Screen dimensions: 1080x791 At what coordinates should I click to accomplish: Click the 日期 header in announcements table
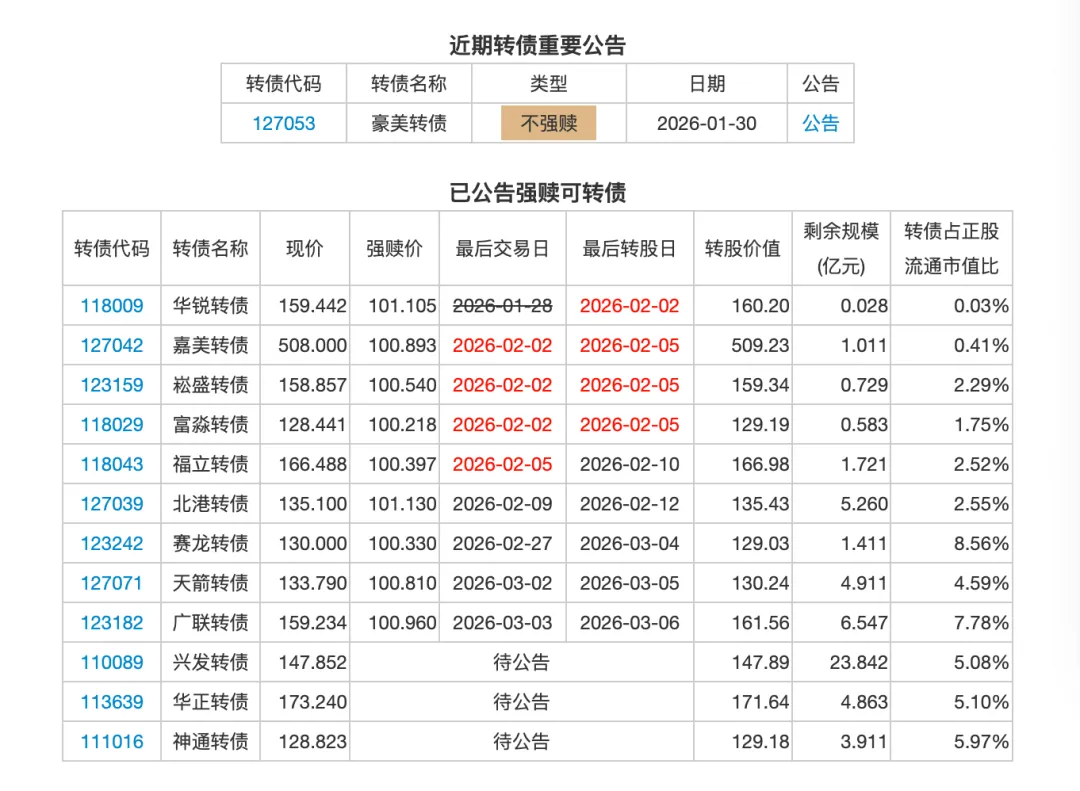[707, 83]
